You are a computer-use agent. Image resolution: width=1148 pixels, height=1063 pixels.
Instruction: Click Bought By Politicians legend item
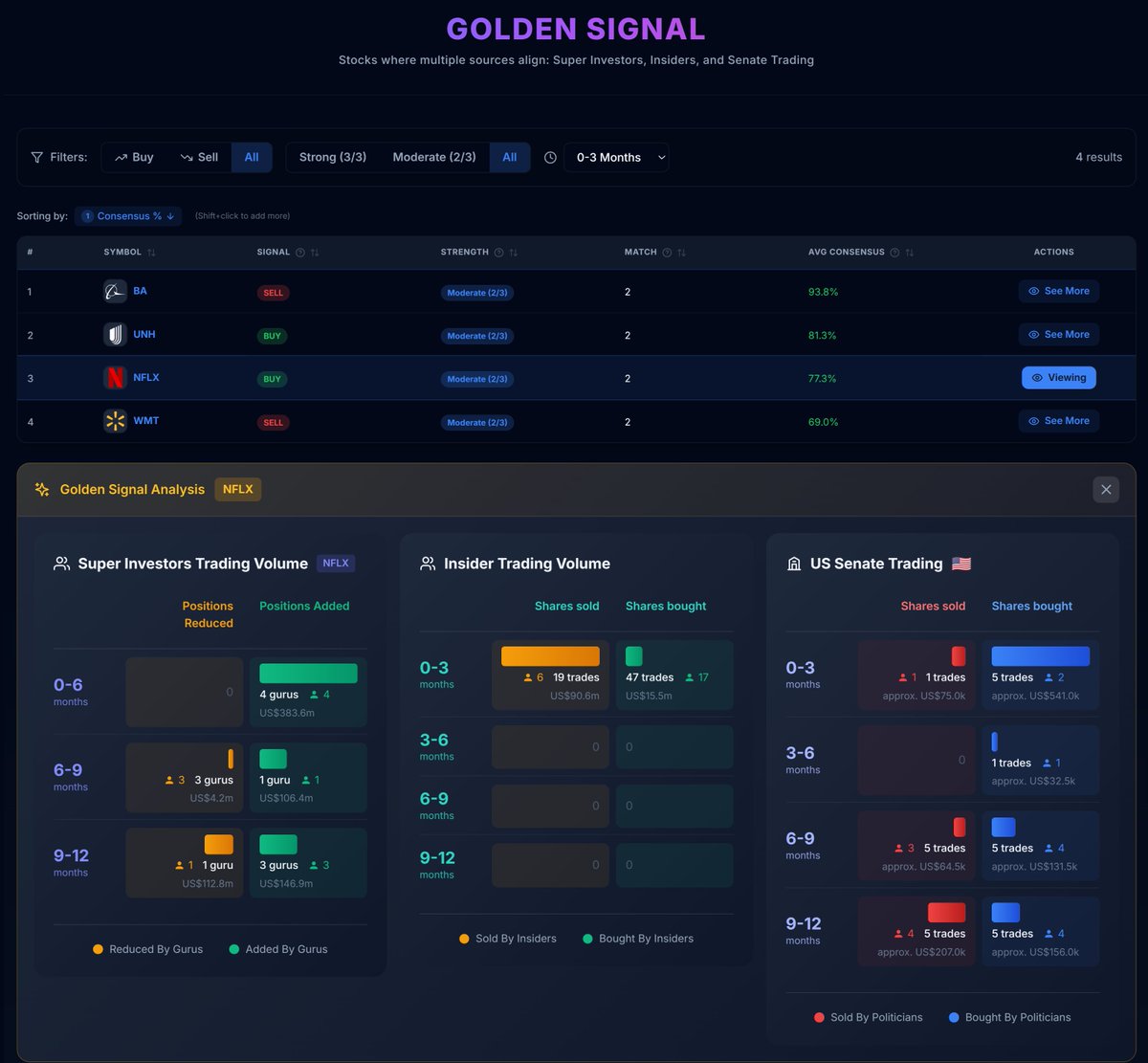(x=1010, y=1017)
